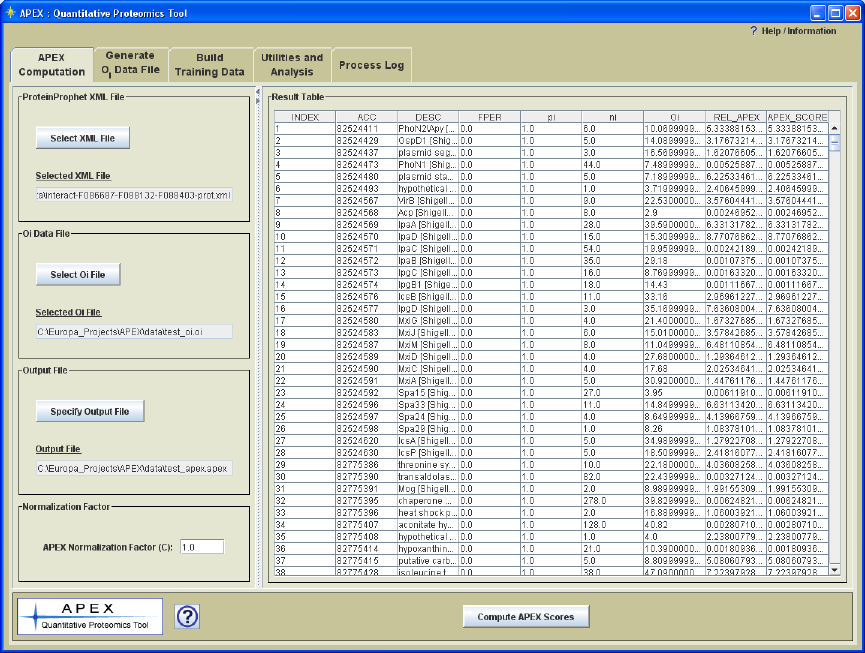Image resolution: width=865 pixels, height=653 pixels.
Task: Sort by APEX_SCORE column header
Action: (x=797, y=117)
